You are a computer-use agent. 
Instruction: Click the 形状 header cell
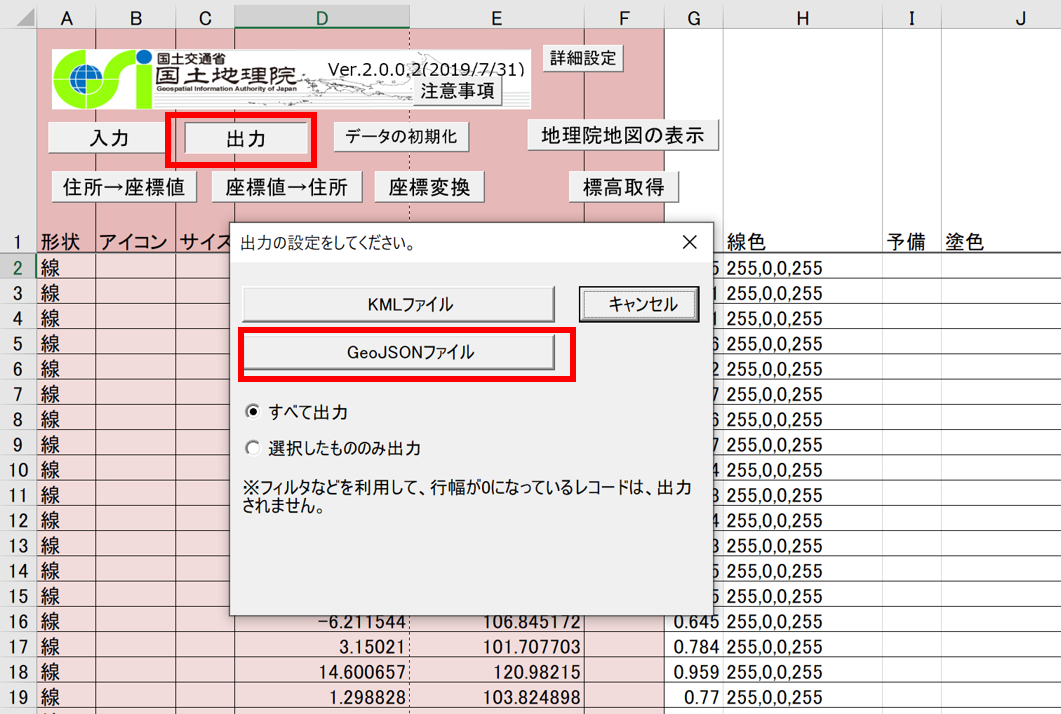click(66, 242)
